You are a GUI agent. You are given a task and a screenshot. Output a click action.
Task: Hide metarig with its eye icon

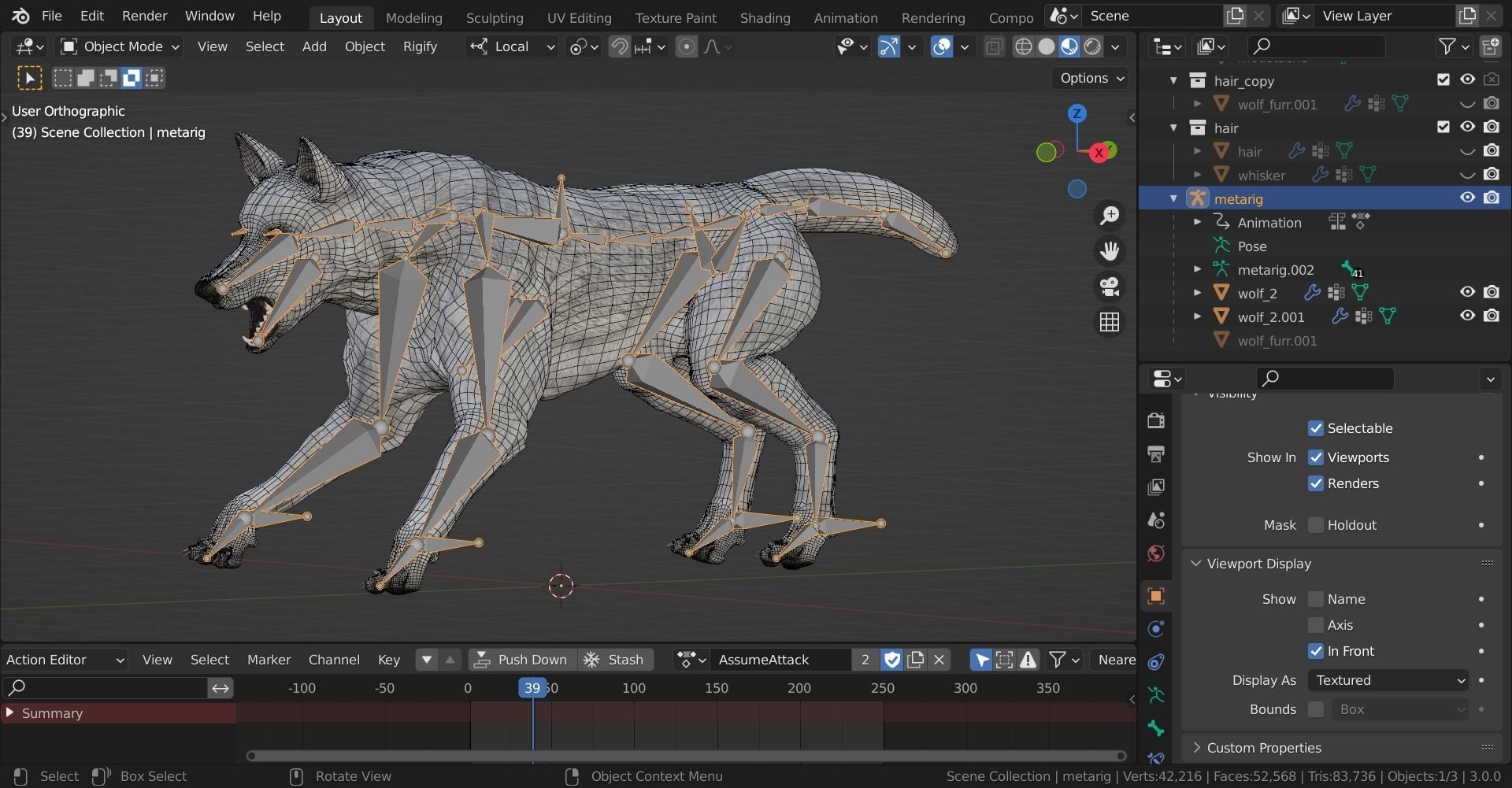pyautogui.click(x=1467, y=198)
